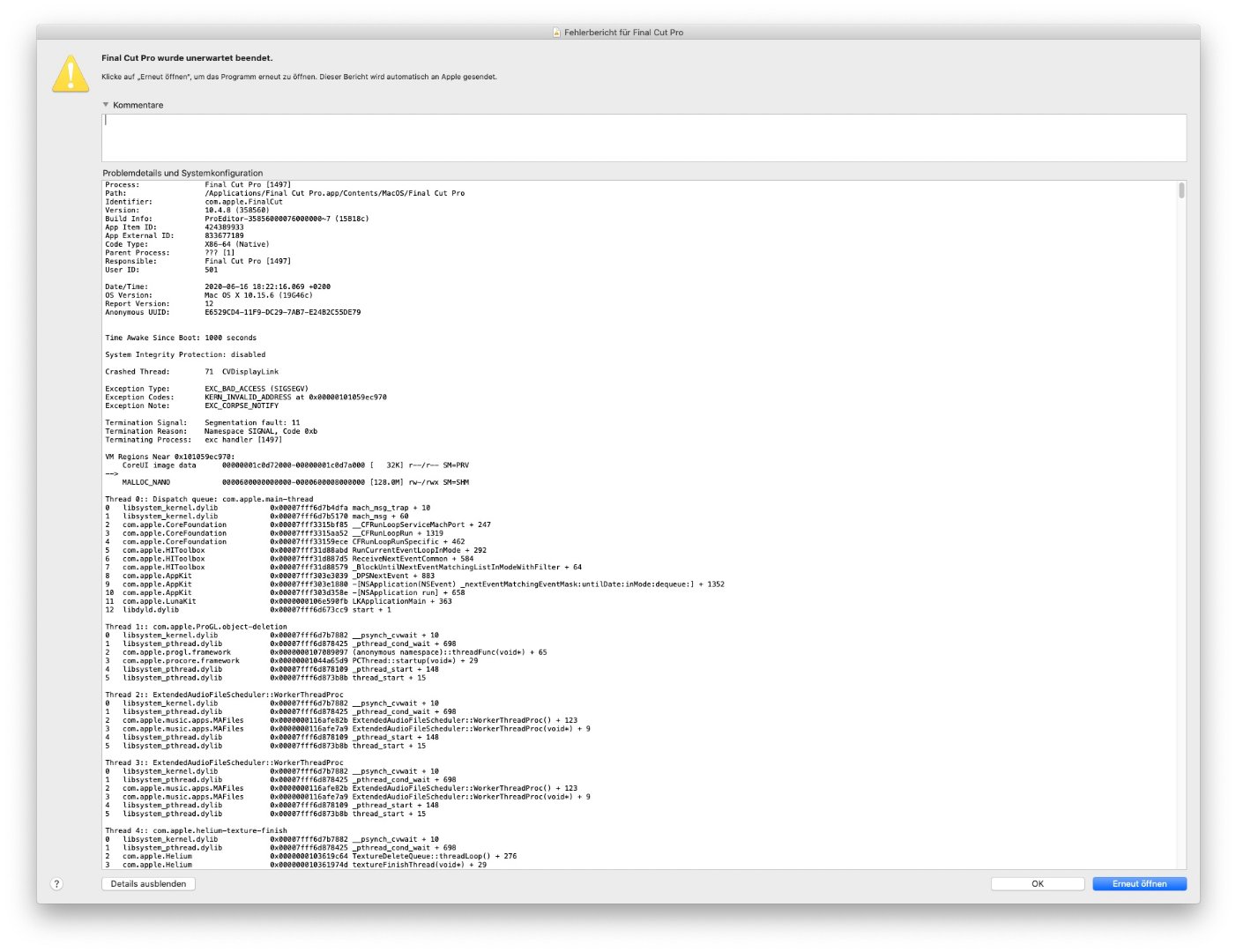Click the Exception Note 'EXC_CORPSE_NOTIFY'
1236x952 pixels.
coord(242,405)
